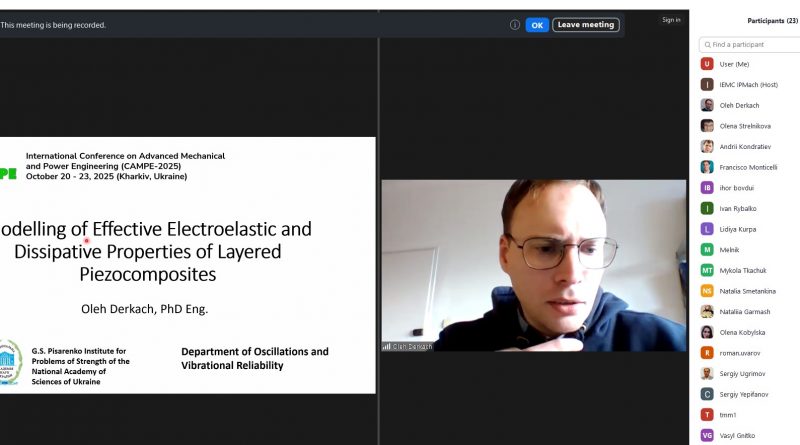Click the search magnifier icon in participants
Viewport: 800px width, 445px height.
click(x=707, y=45)
